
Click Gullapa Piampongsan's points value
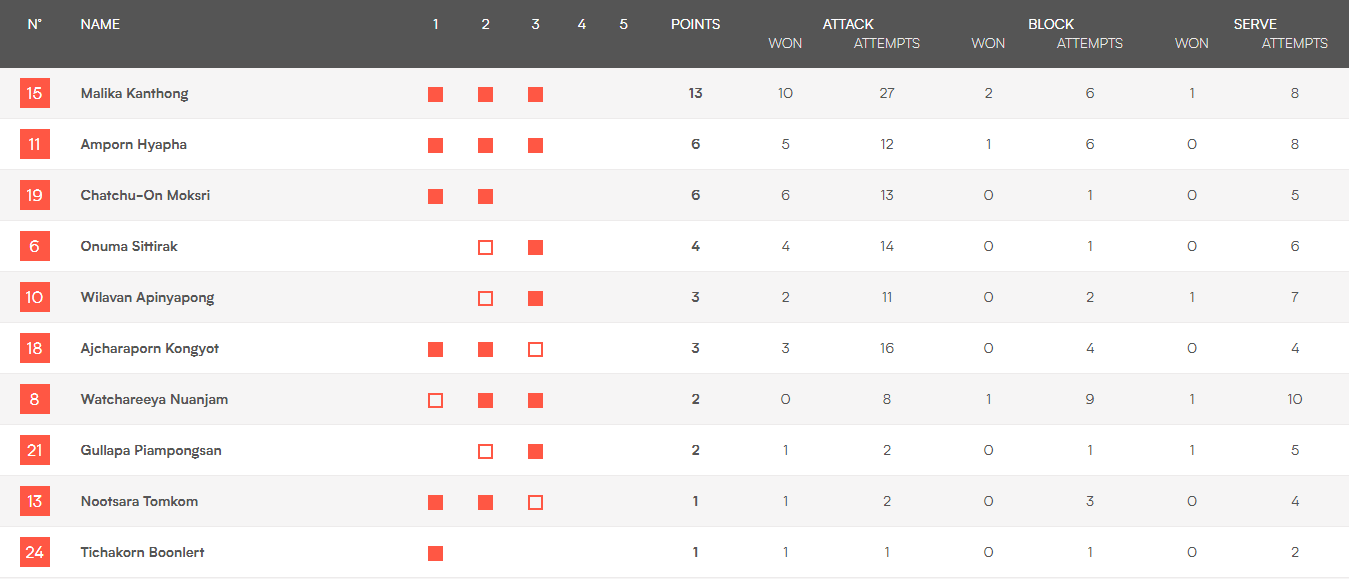point(695,451)
